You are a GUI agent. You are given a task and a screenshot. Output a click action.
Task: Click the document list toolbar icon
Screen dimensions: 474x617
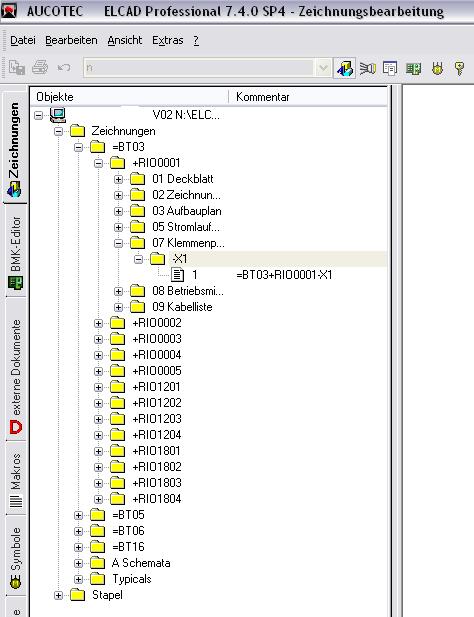click(390, 68)
